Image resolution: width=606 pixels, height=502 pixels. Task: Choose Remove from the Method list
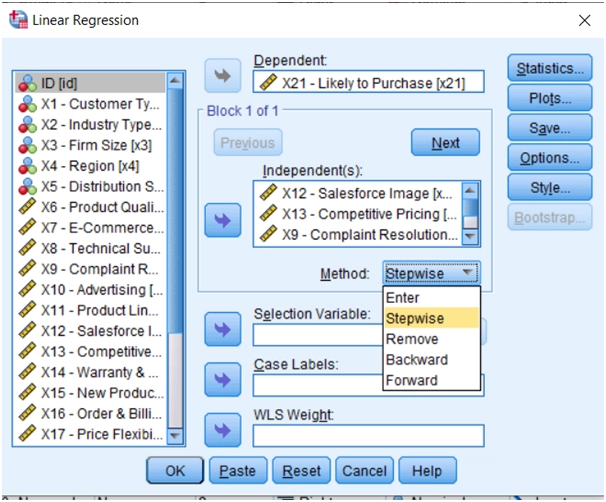coord(412,339)
